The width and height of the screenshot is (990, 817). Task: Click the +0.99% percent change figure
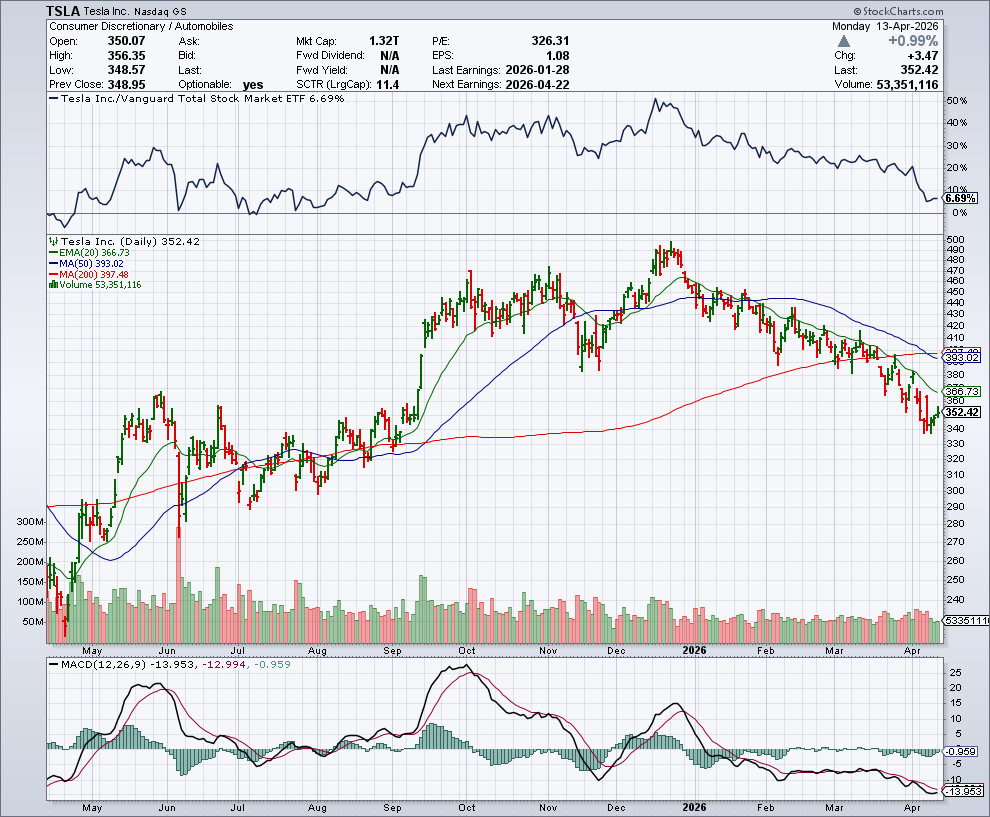click(x=913, y=40)
